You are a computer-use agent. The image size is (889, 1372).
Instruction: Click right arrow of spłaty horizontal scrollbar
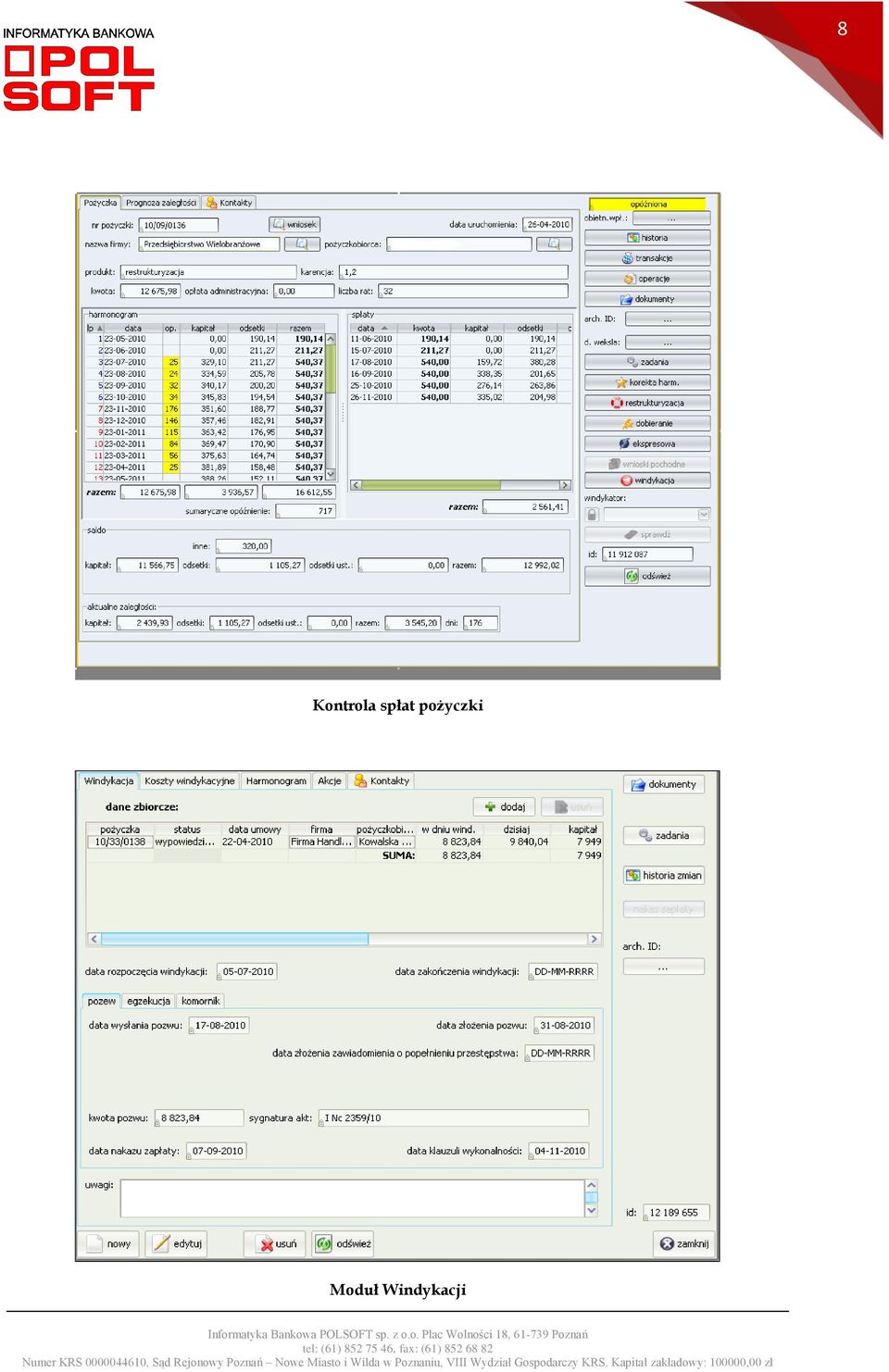click(x=565, y=484)
